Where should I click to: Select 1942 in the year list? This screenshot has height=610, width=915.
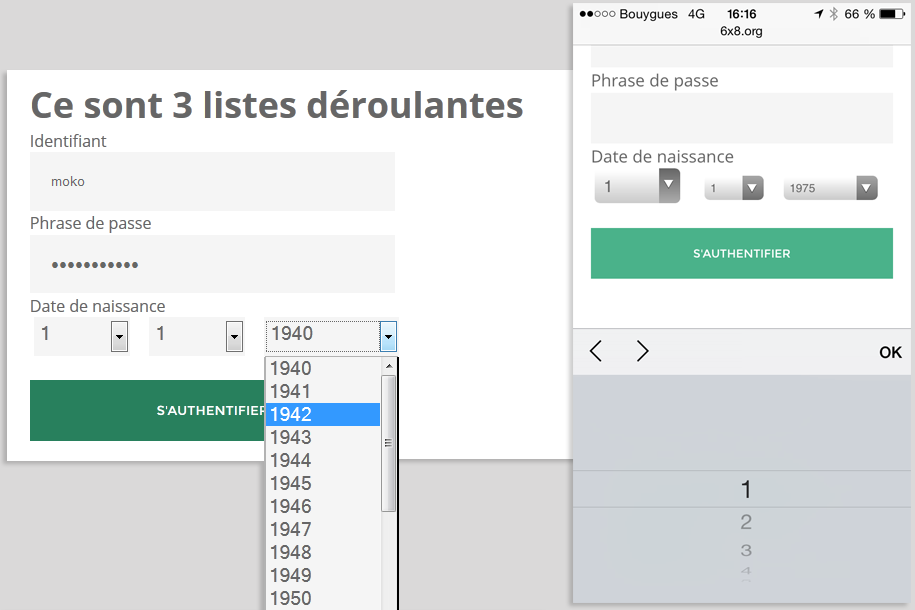[x=322, y=414]
